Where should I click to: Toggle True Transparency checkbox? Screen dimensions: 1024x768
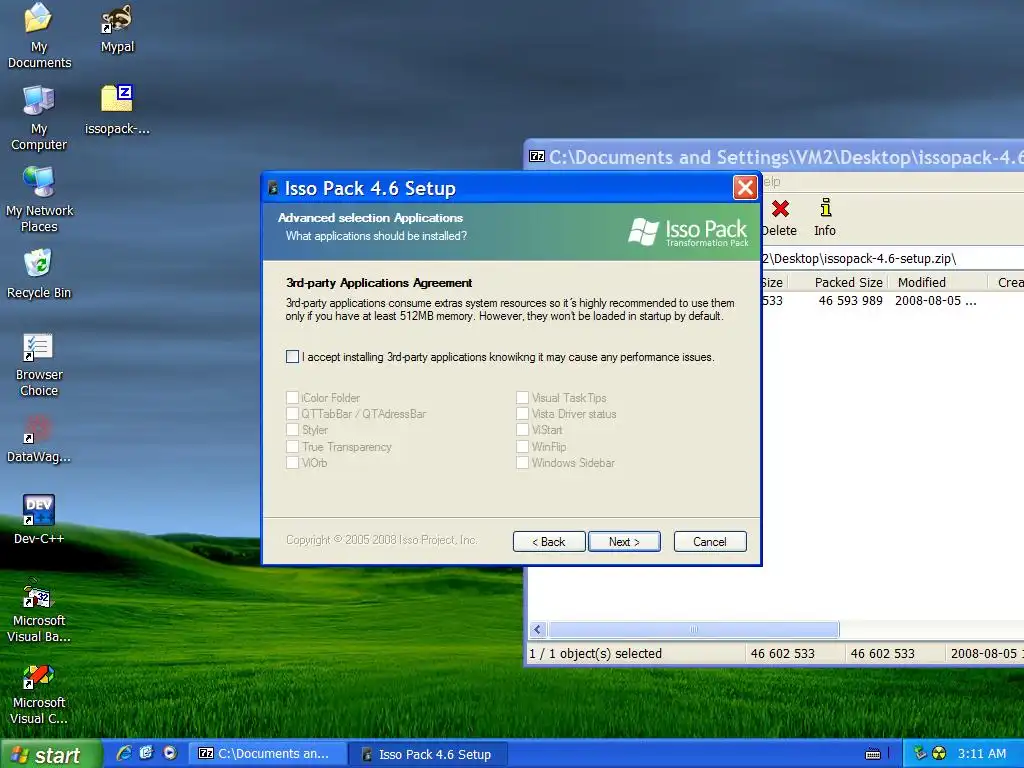click(293, 447)
